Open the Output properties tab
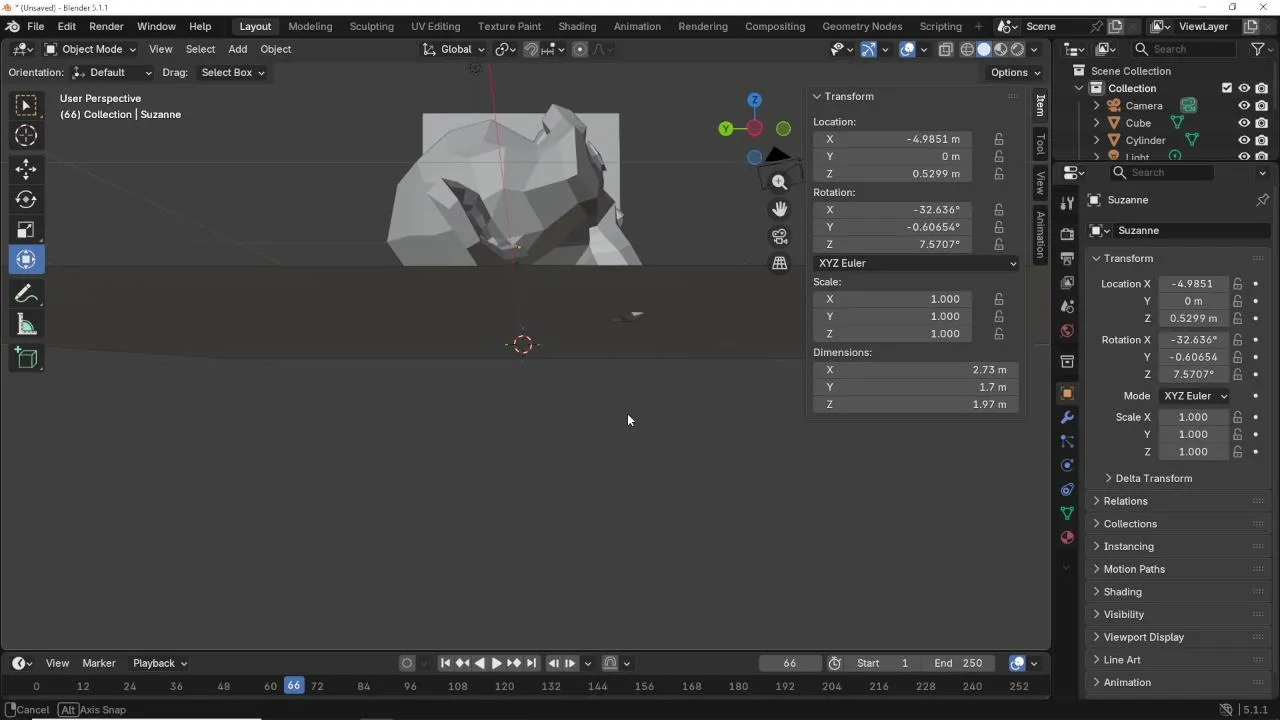The height and width of the screenshot is (720, 1280). coord(1067,258)
